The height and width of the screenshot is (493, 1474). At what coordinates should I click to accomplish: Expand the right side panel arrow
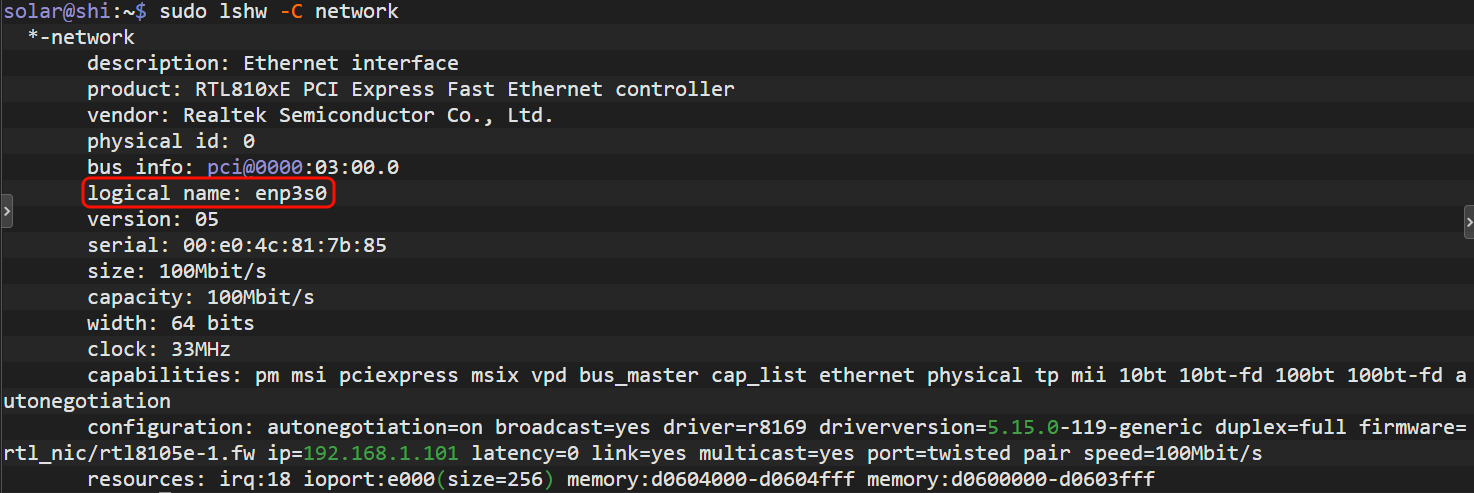tap(1467, 219)
